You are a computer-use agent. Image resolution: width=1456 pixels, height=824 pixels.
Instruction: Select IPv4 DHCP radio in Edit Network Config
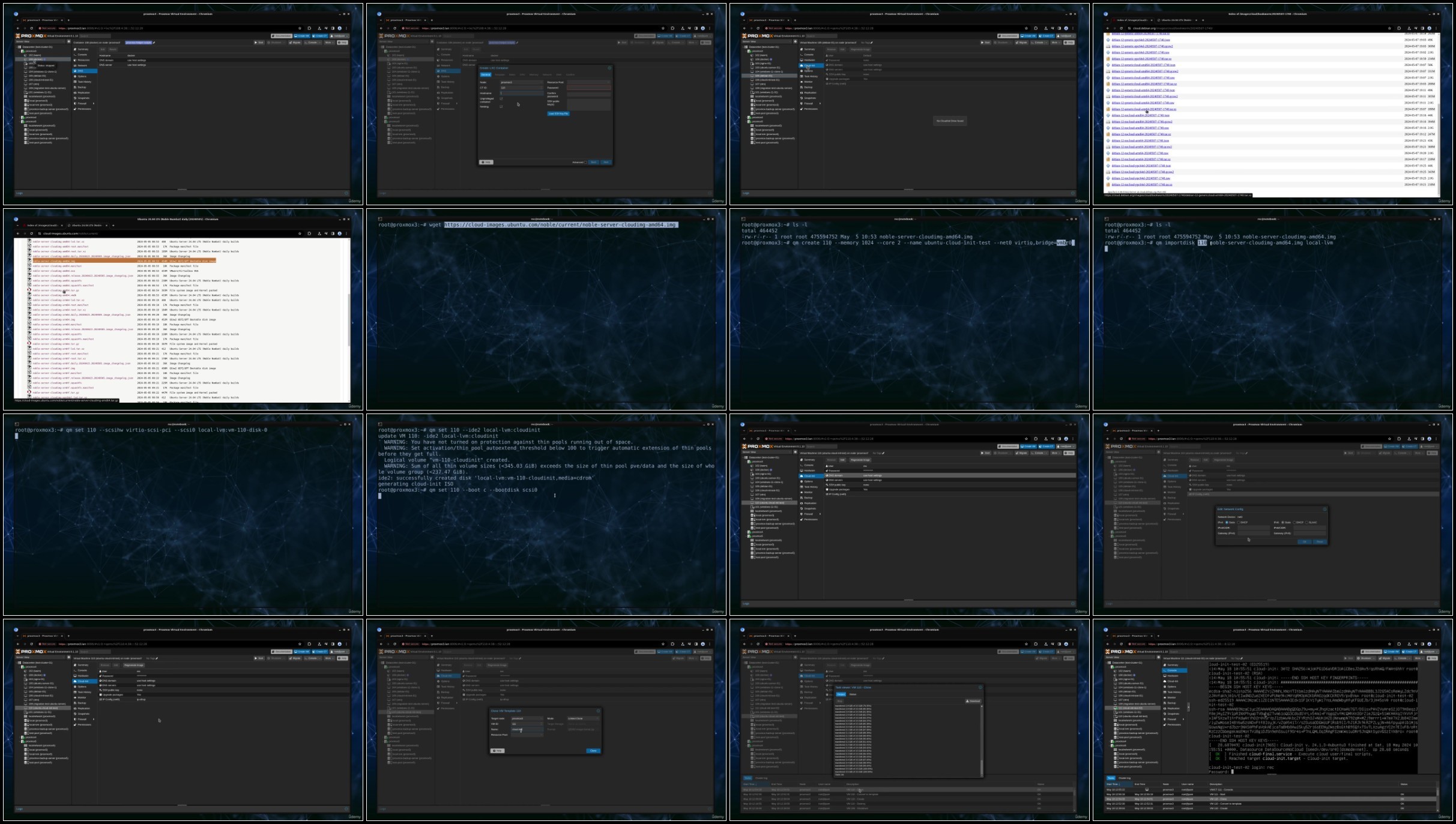point(1238,522)
